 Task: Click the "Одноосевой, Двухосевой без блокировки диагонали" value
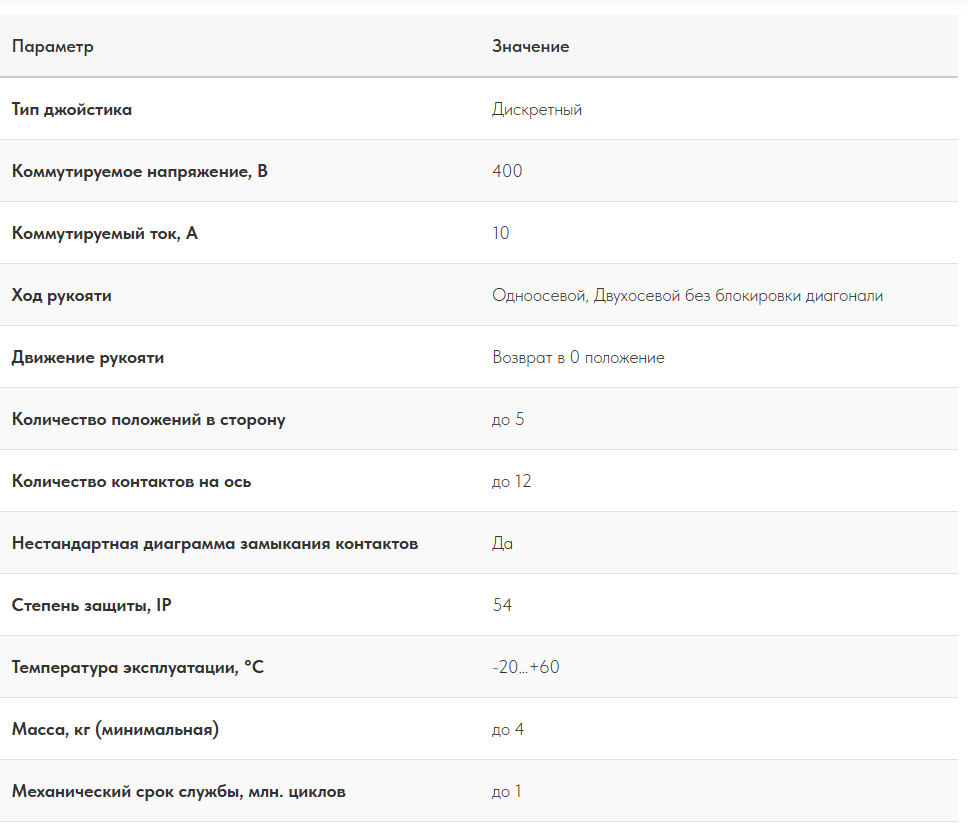click(687, 296)
